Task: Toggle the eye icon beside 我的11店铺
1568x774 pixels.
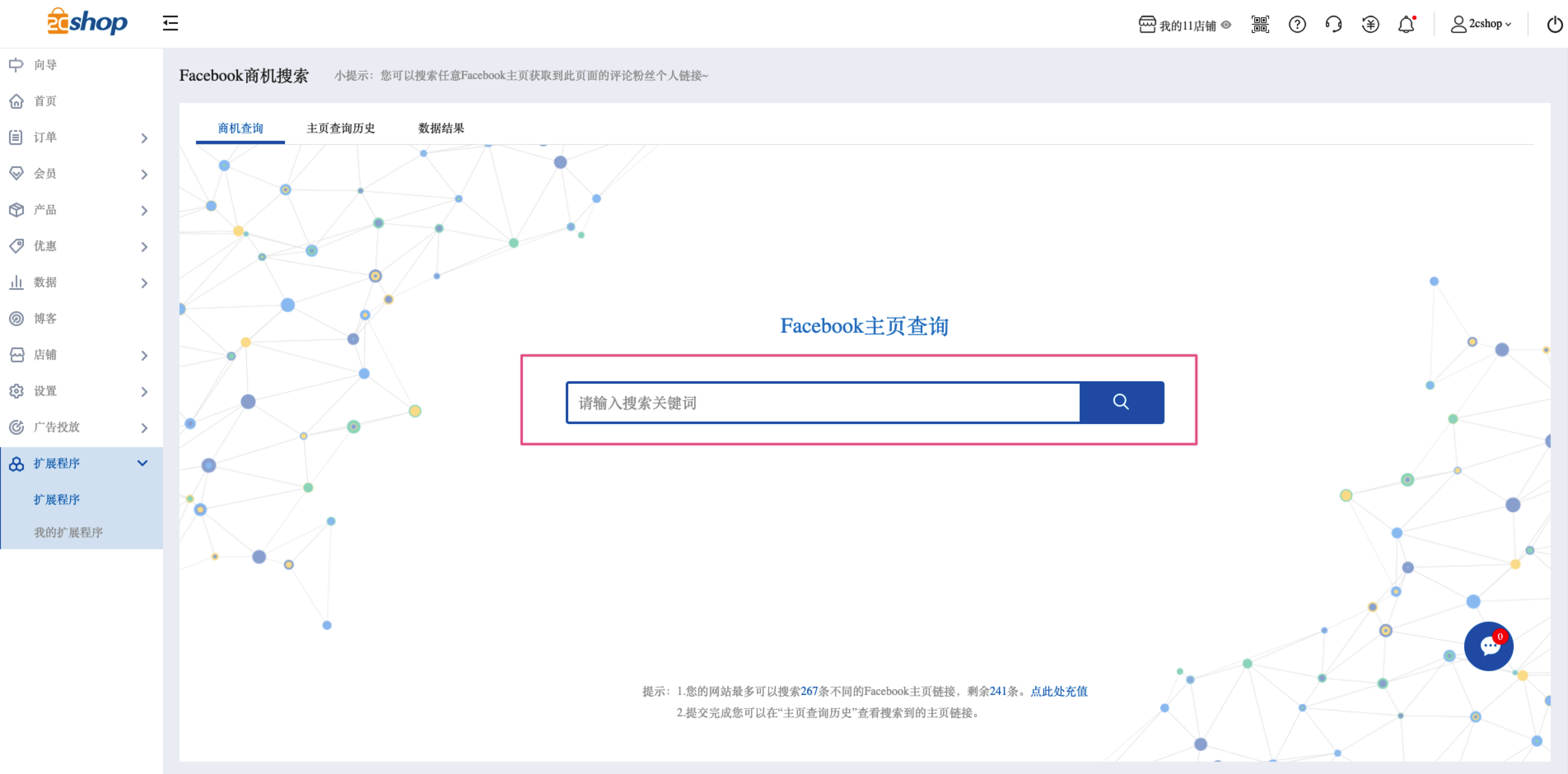Action: point(1226,25)
